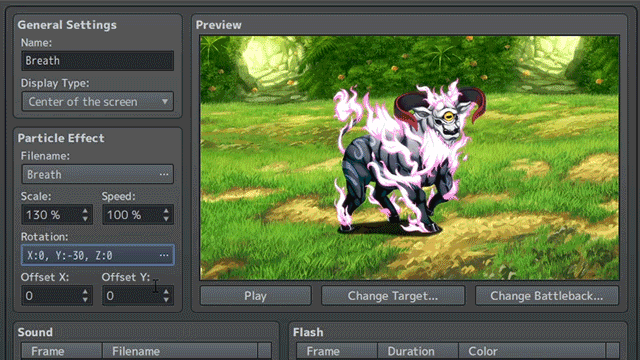Image resolution: width=640 pixels, height=360 pixels.
Task: Increase the Speed with its up arrow
Action: (x=166, y=211)
